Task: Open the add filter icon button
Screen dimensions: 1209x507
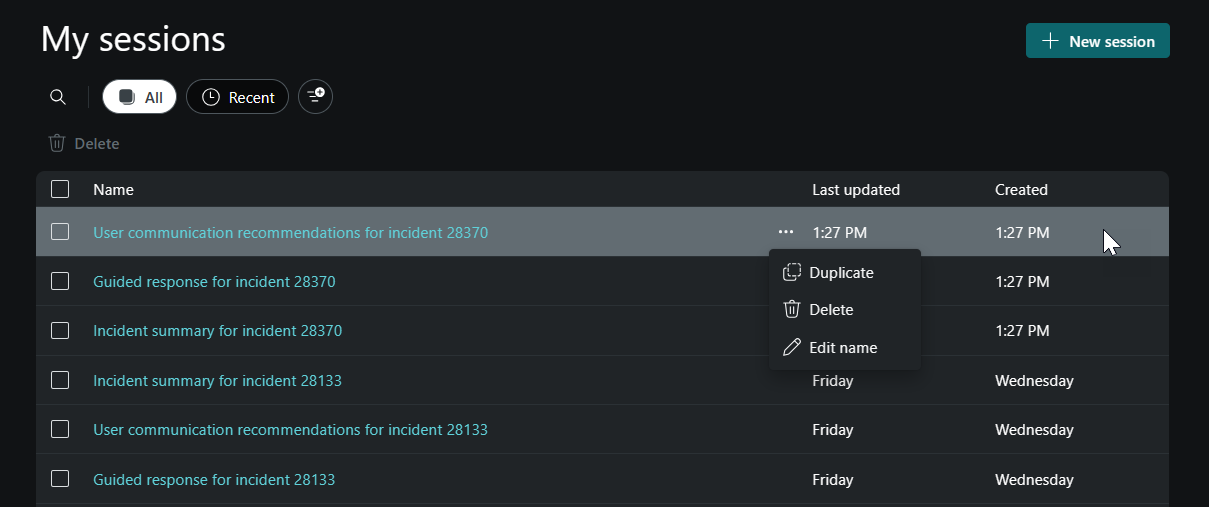Action: (316, 97)
